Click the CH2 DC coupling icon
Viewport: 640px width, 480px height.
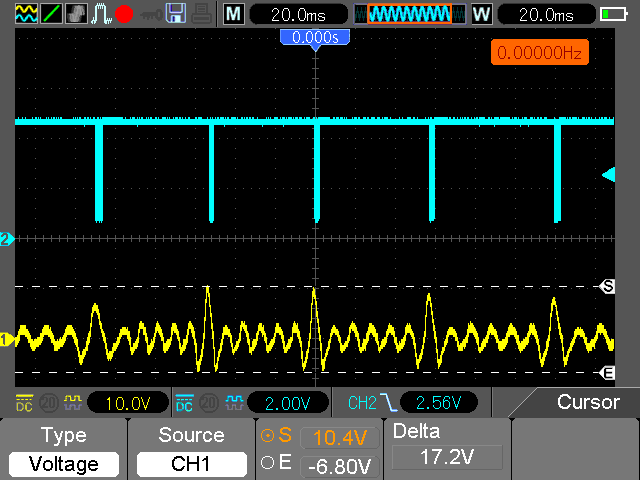coord(184,403)
